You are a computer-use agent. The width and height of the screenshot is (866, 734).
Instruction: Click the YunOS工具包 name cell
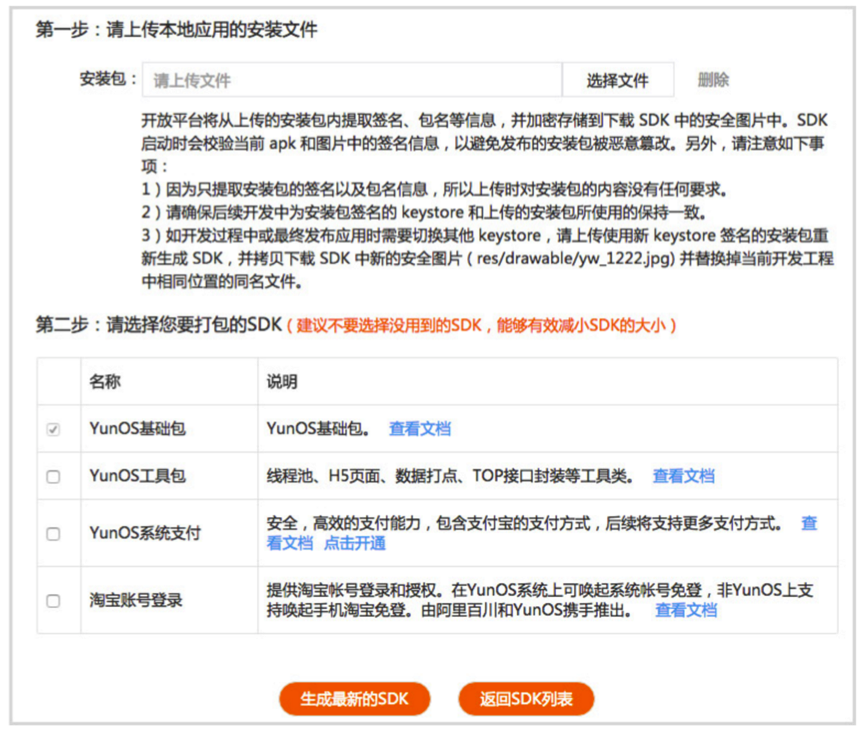pyautogui.click(x=169, y=476)
